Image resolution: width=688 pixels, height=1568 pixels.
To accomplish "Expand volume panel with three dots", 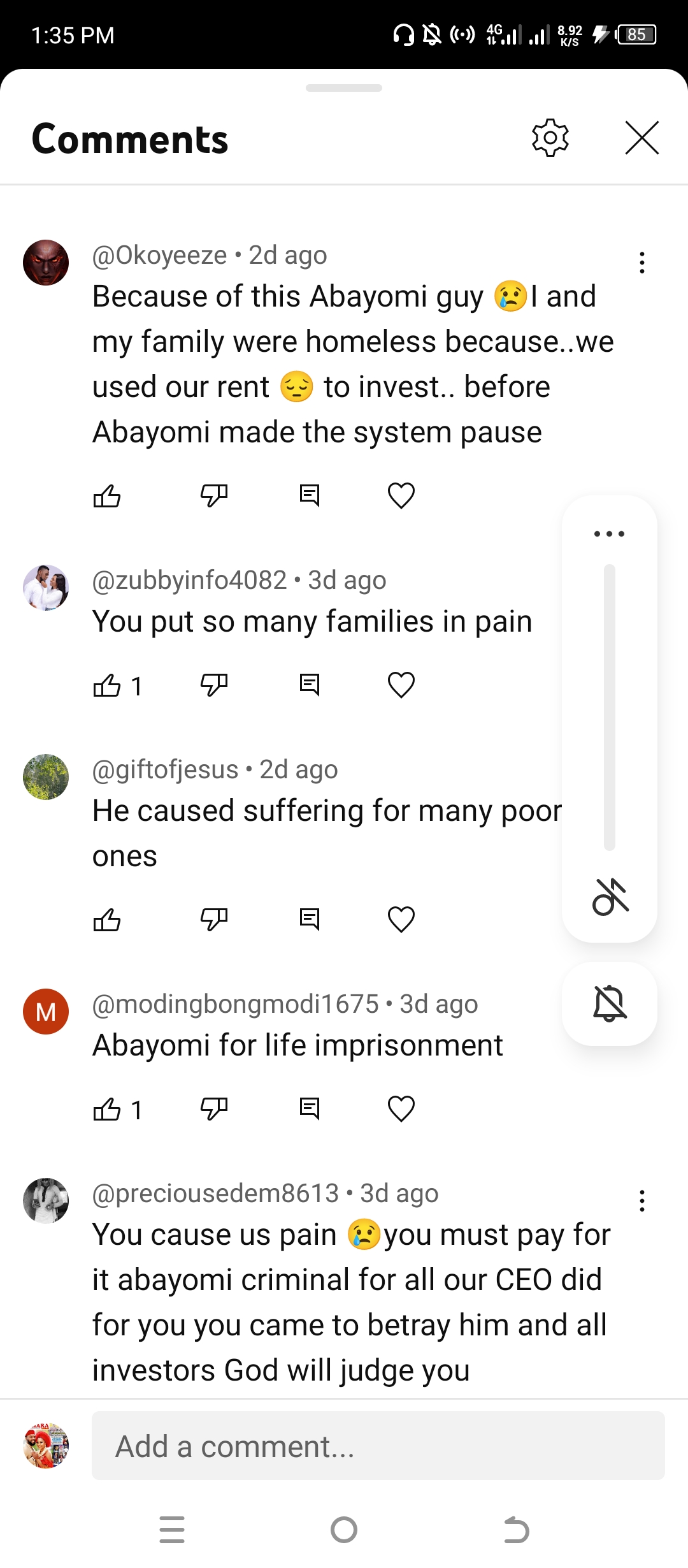I will pos(609,534).
